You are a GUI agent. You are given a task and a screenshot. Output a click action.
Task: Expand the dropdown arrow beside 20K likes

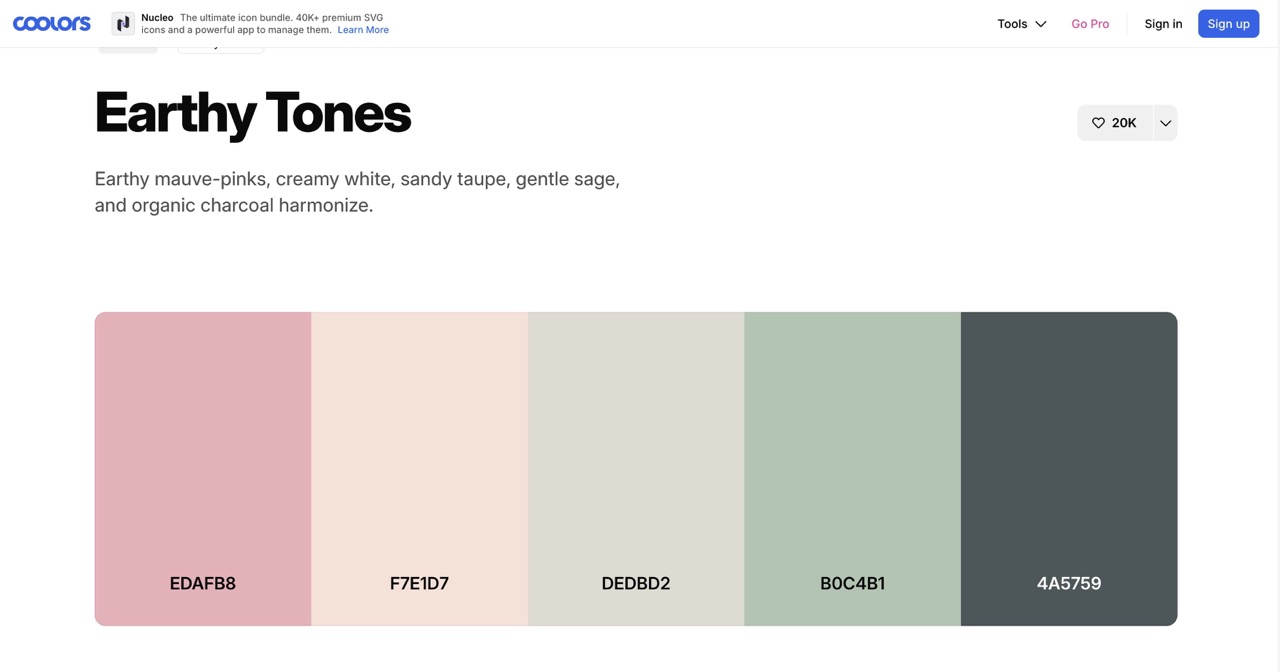coord(1165,123)
